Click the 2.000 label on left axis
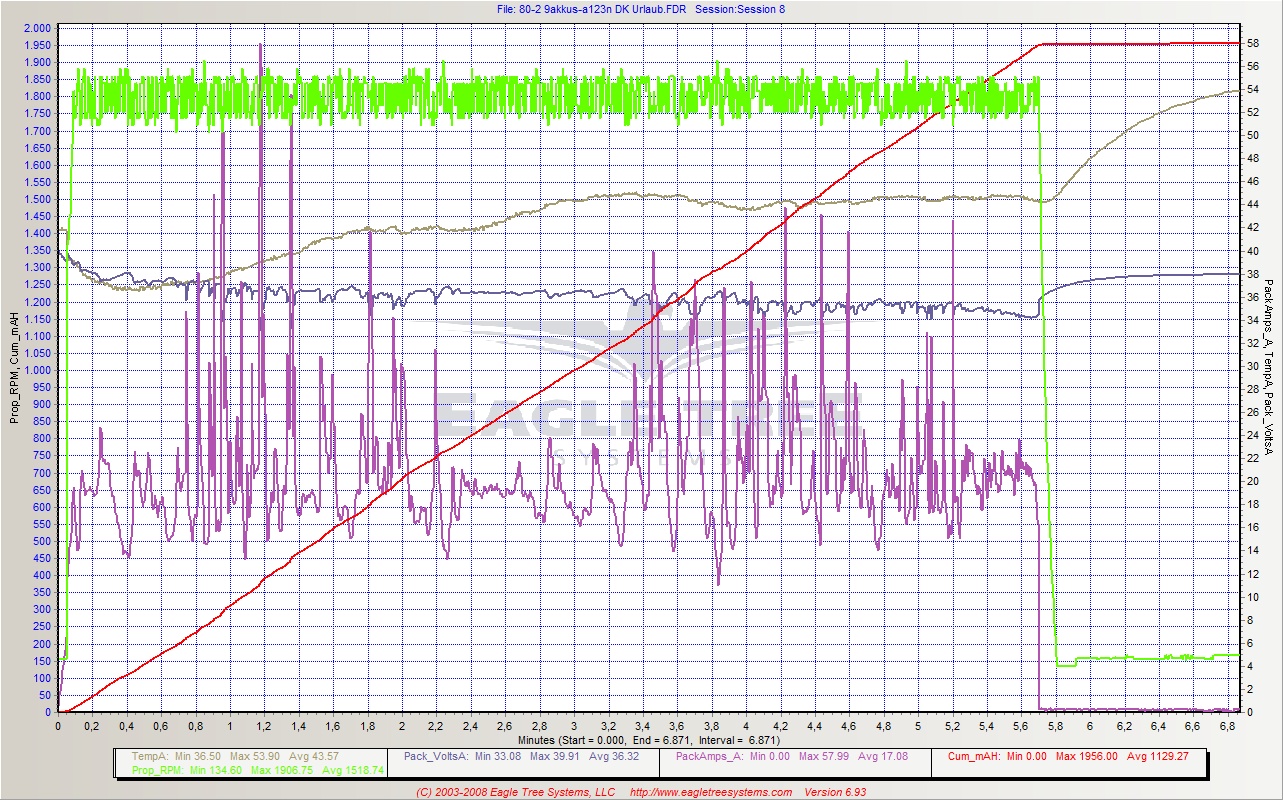Viewport: 1283px width, 800px height. pos(36,28)
